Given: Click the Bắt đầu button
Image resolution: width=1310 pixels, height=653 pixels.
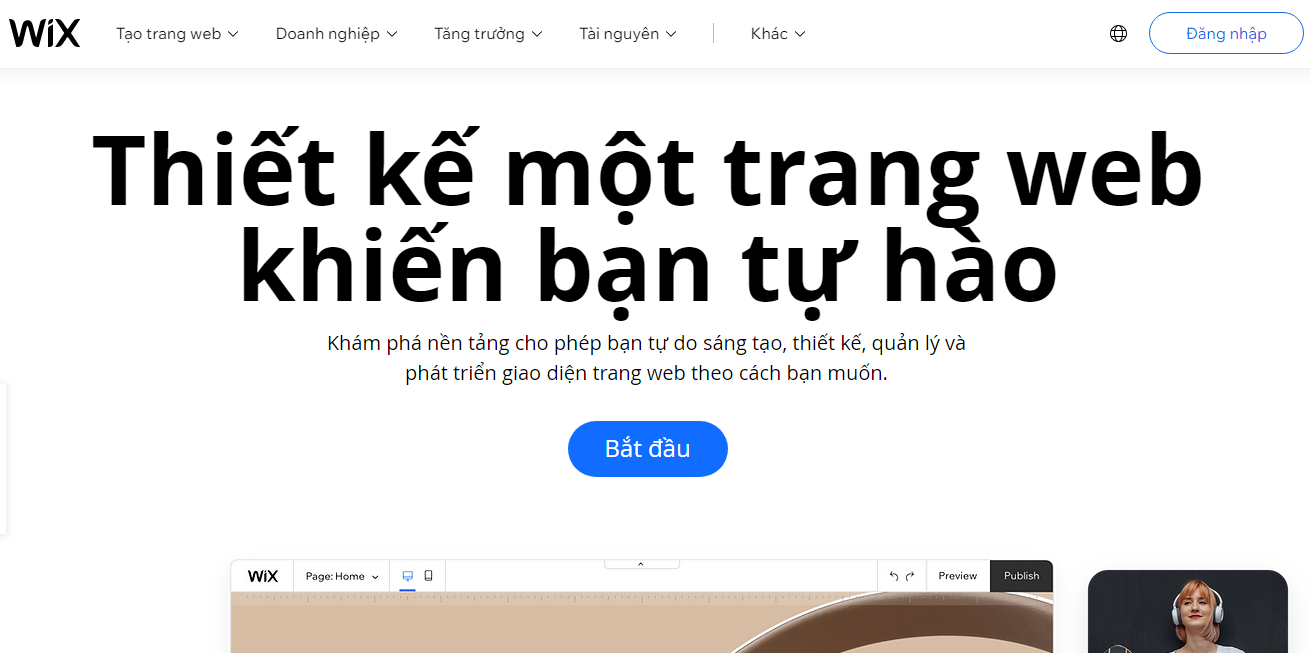Looking at the screenshot, I should tap(648, 449).
